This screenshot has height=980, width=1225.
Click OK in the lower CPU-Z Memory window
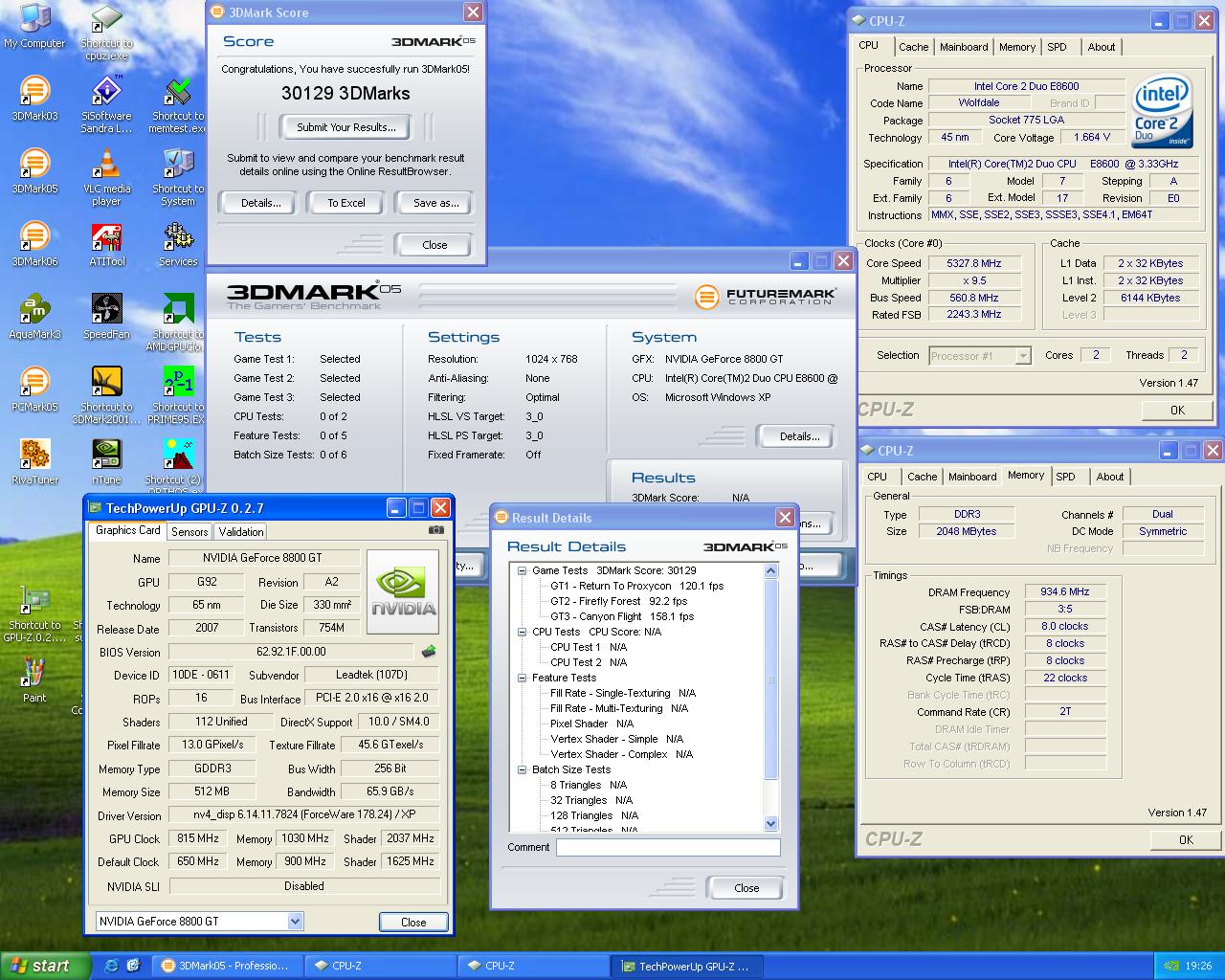point(1186,839)
